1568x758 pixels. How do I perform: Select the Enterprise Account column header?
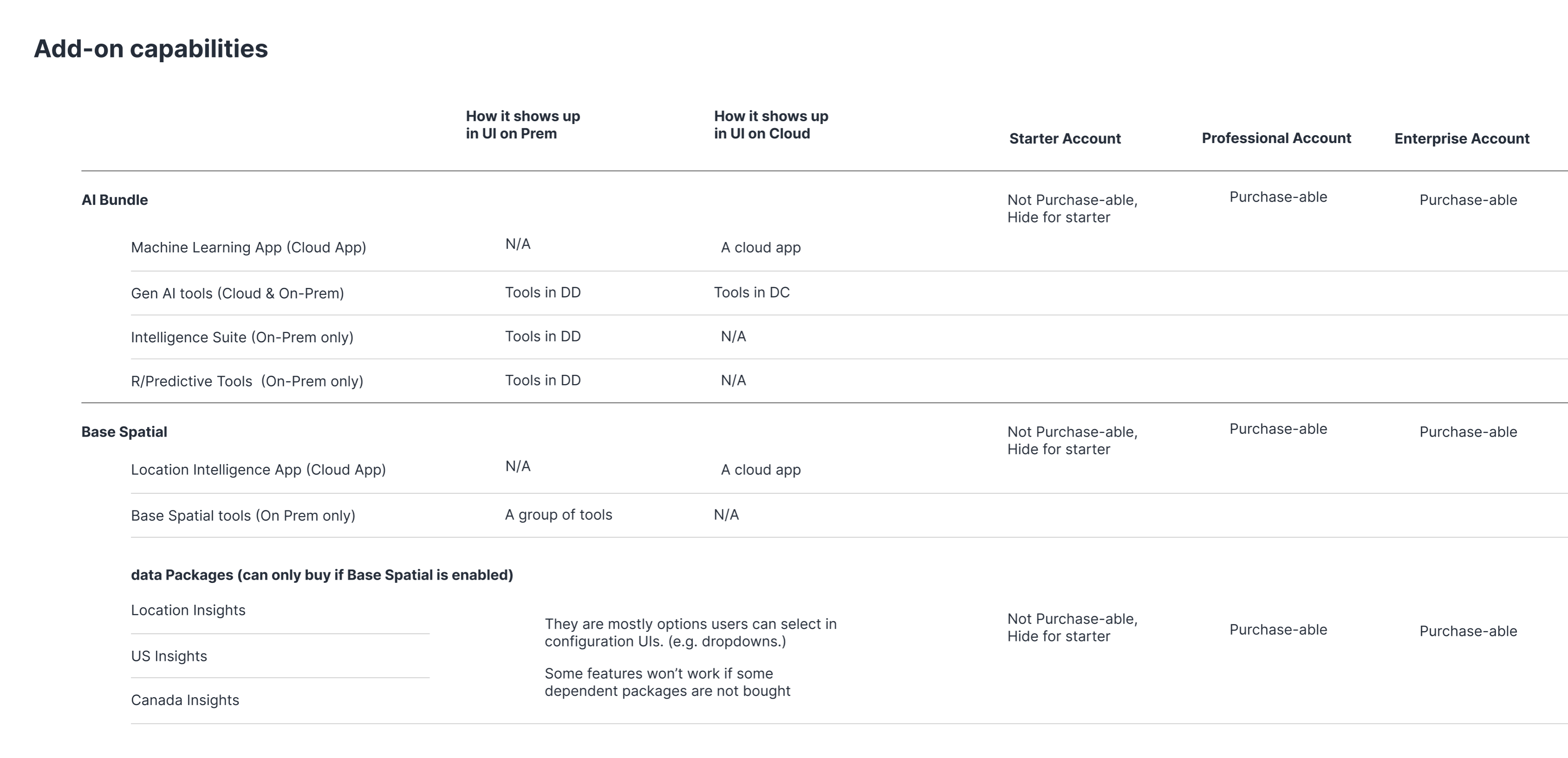pyautogui.click(x=1462, y=139)
